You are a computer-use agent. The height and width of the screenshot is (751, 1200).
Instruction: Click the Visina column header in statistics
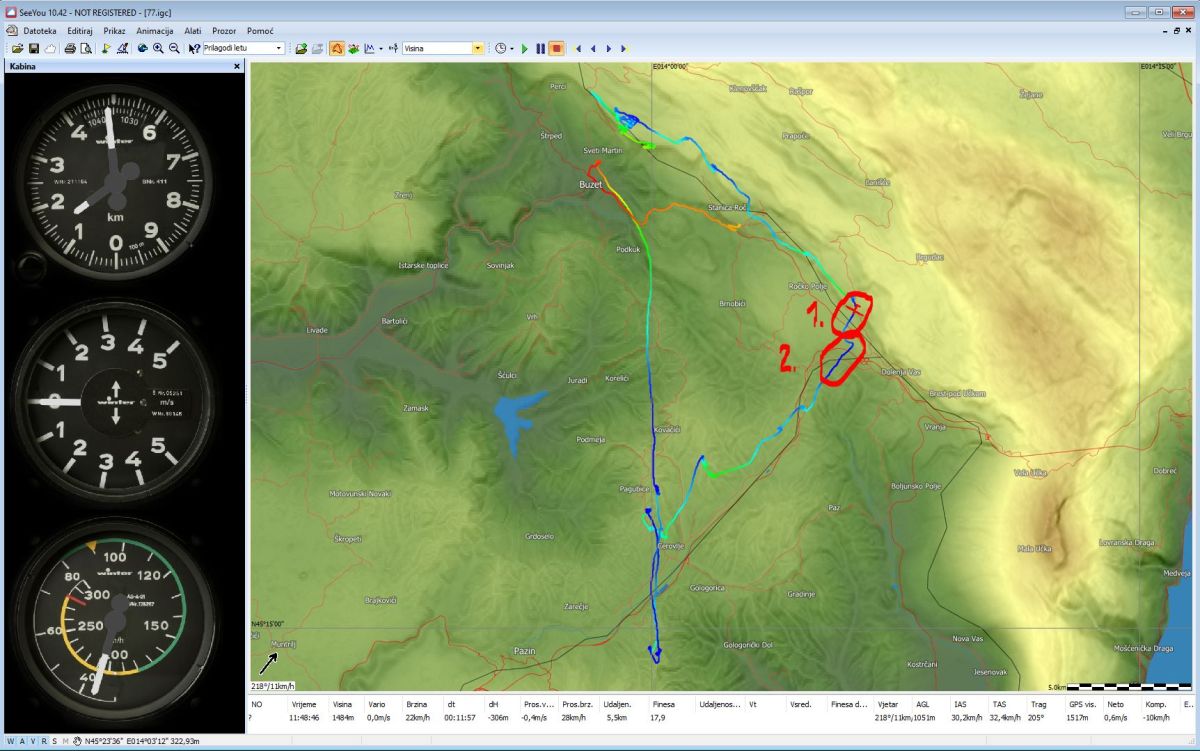point(342,705)
